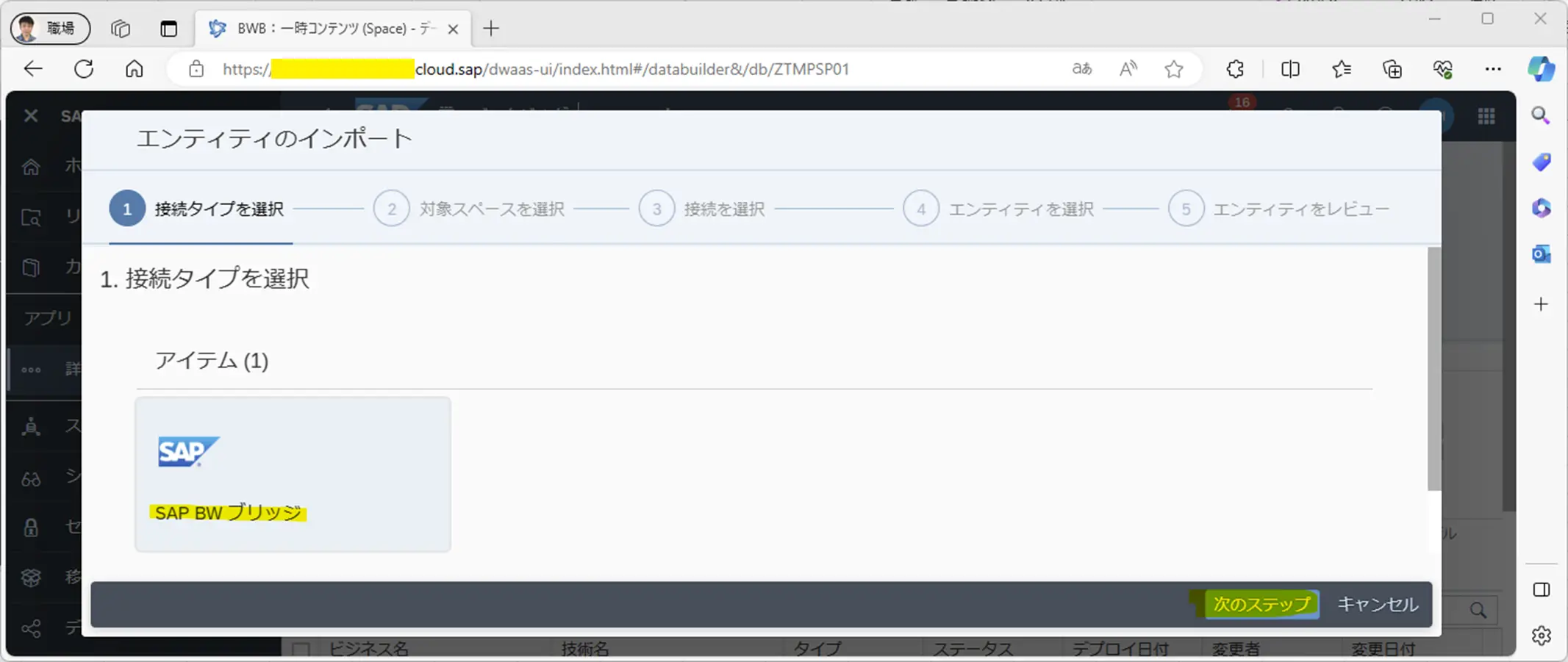Open the Outlook sidebar icon
Screen dimensions: 1568x662
[x=1541, y=254]
